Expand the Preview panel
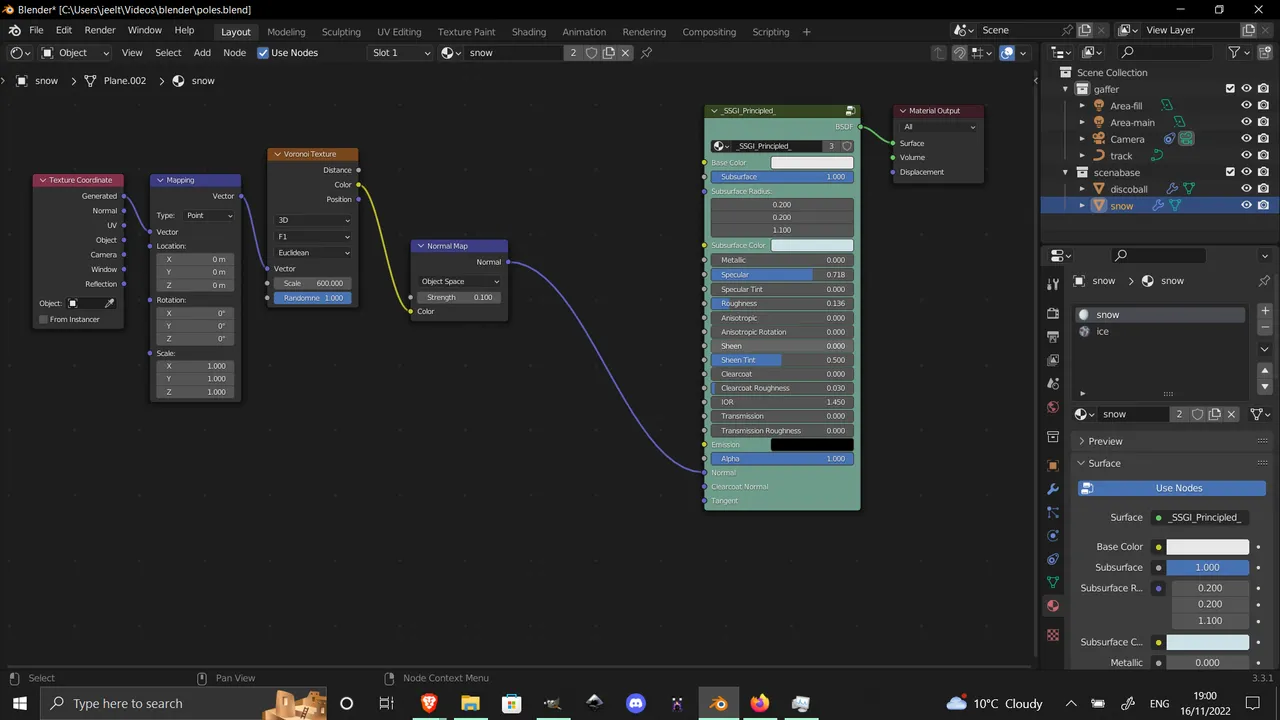The image size is (1280, 720). click(x=1105, y=441)
